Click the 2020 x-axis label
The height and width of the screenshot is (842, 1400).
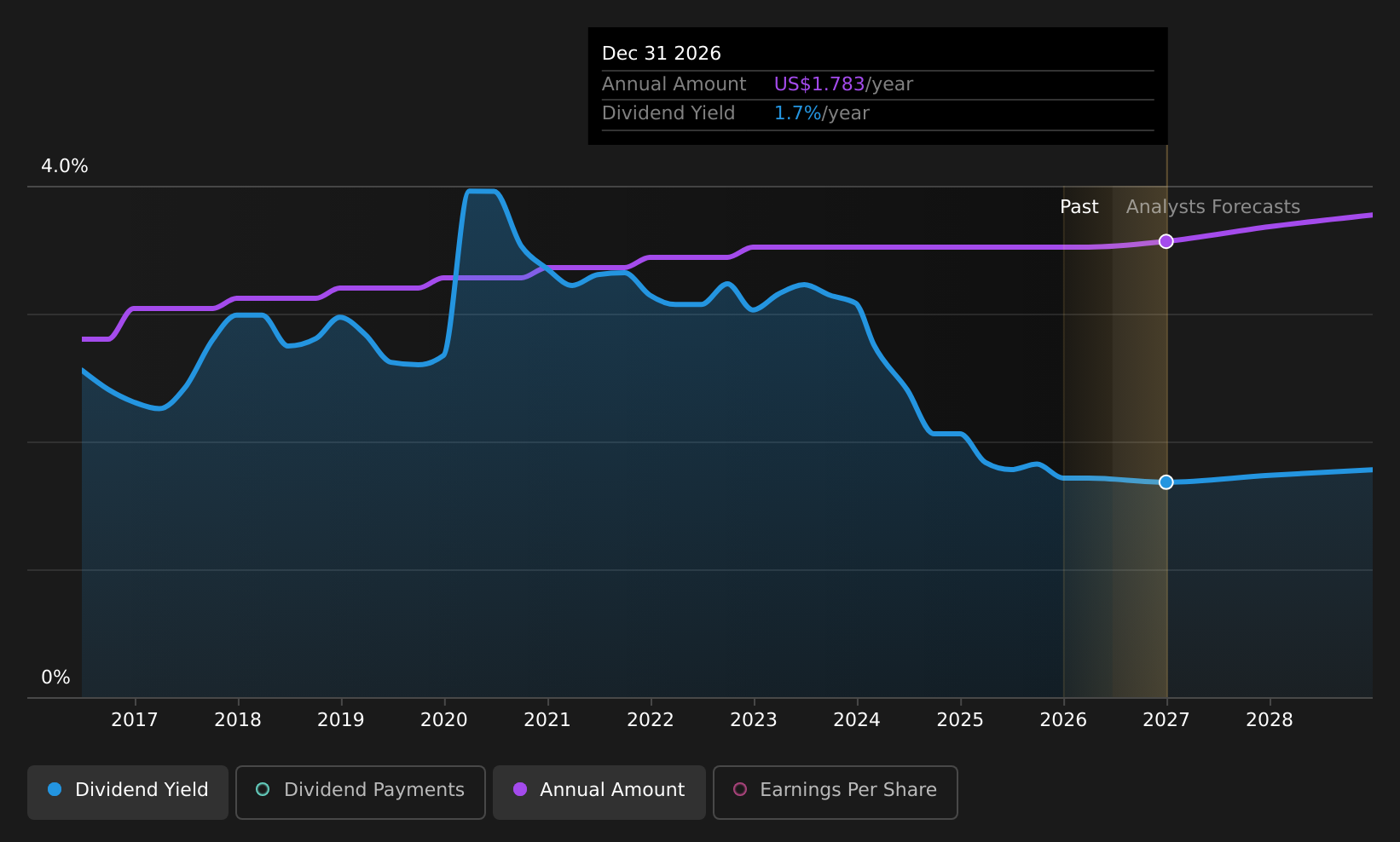[444, 720]
